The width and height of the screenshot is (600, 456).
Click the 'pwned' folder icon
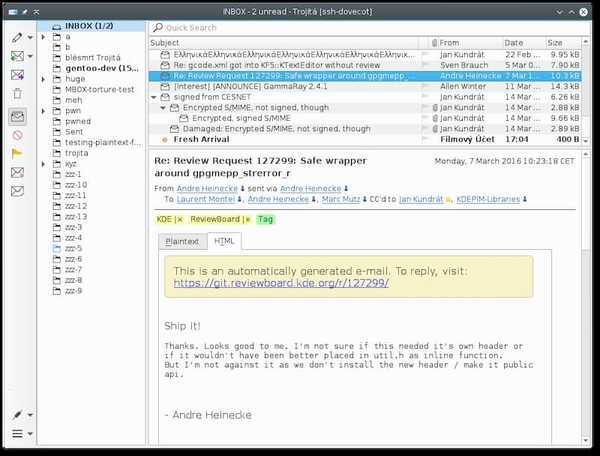57,121
